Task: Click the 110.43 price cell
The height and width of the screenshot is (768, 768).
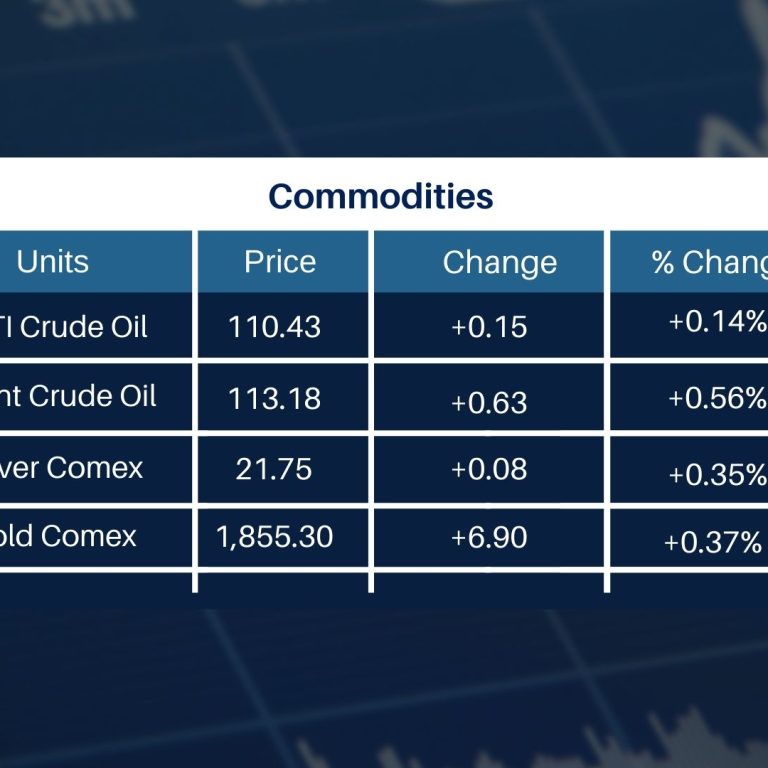Action: pos(274,327)
